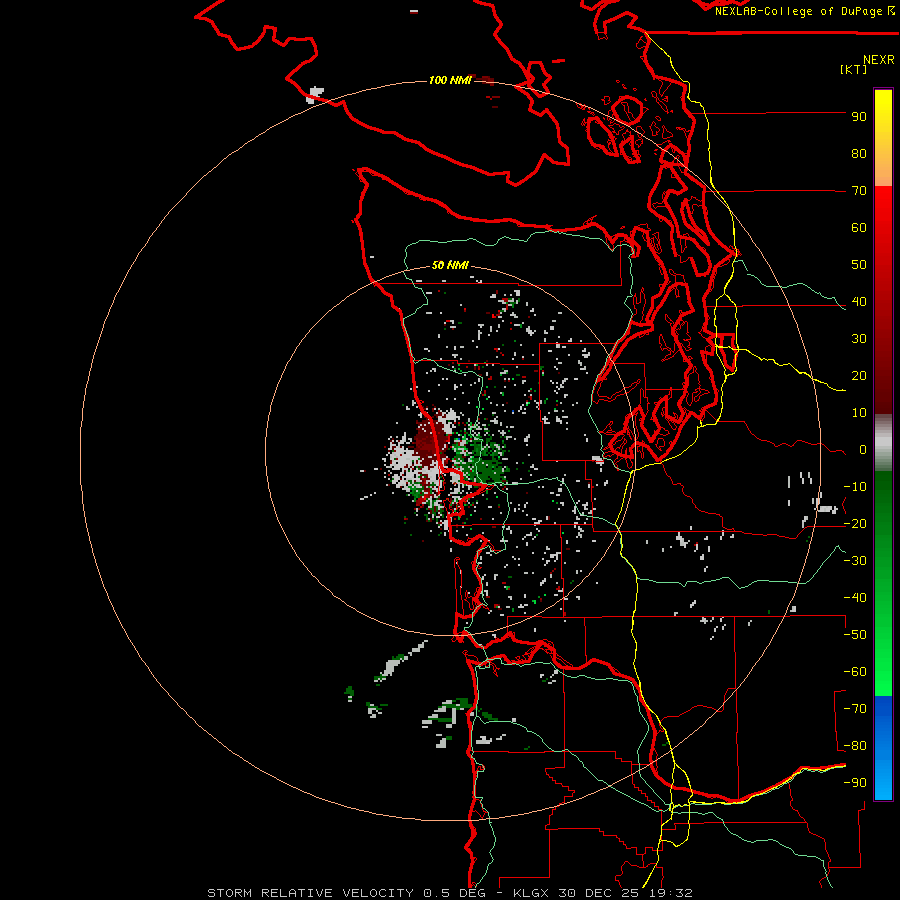Select the -40 scale value
This screenshot has height=900, width=900.
pyautogui.click(x=855, y=598)
